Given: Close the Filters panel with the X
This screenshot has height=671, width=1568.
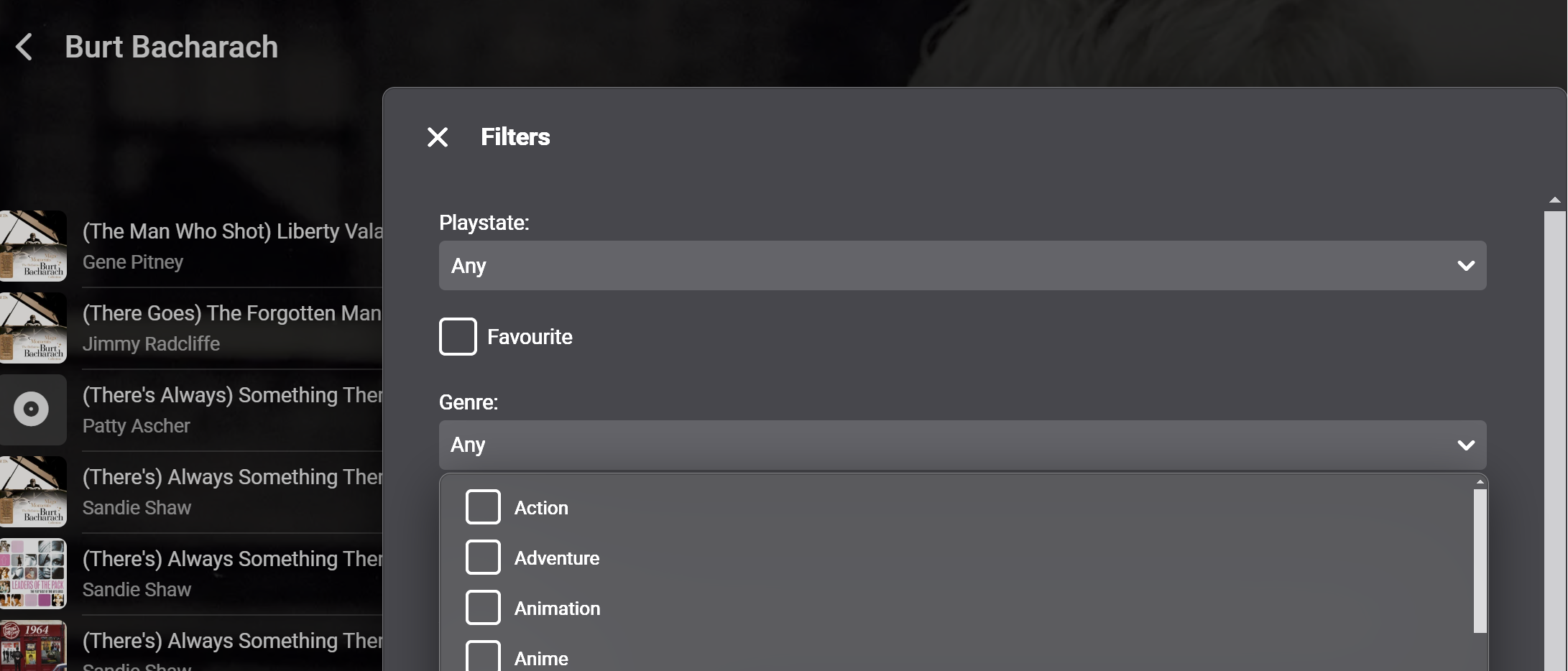Looking at the screenshot, I should pos(437,137).
